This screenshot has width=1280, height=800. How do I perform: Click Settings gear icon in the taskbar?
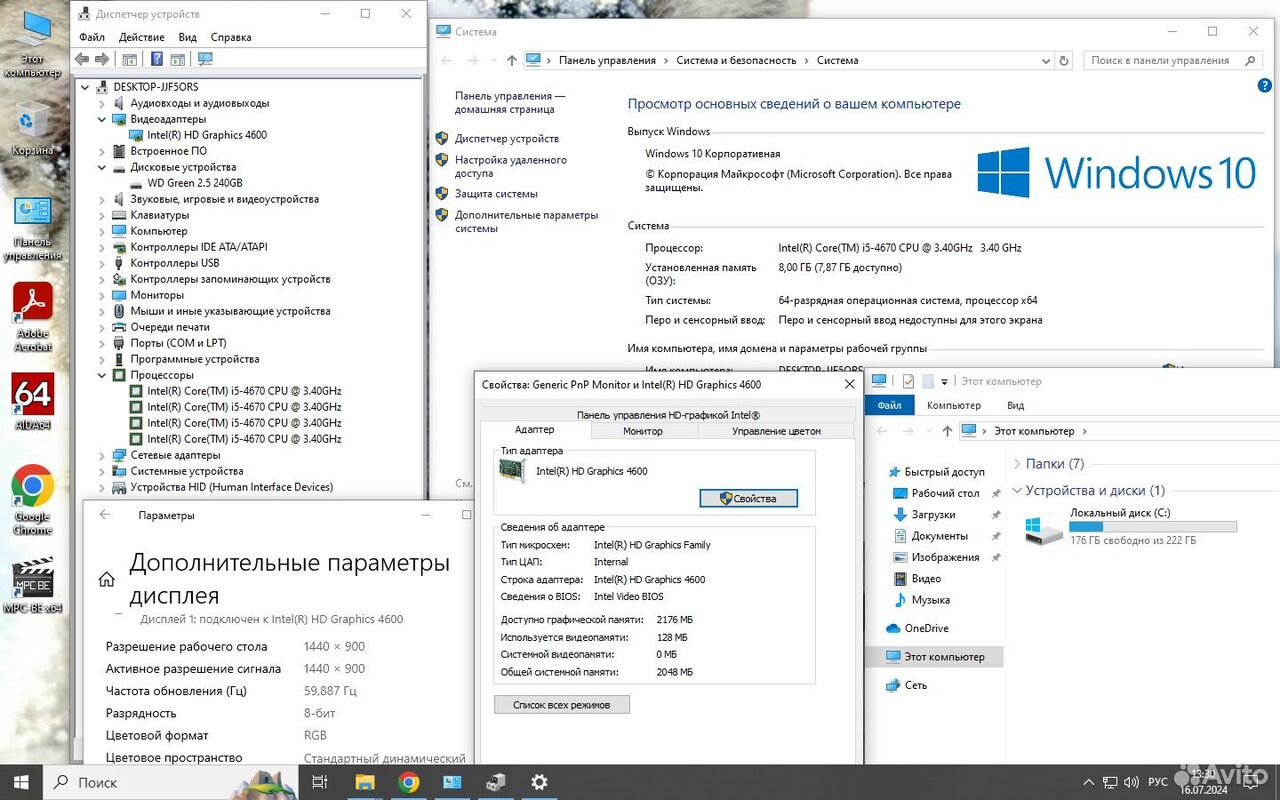pyautogui.click(x=539, y=782)
